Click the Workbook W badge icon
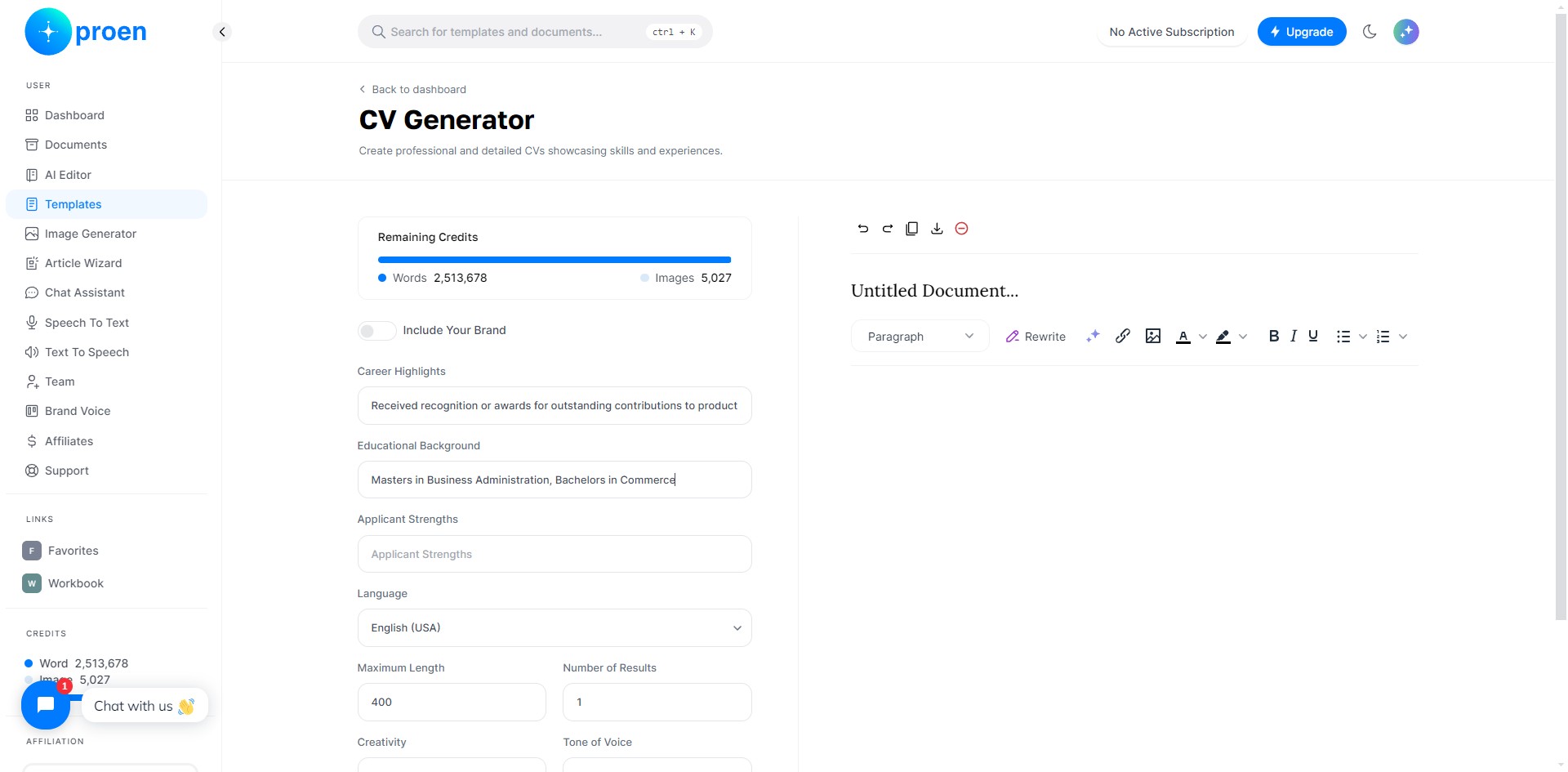Viewport: 1568px width, 772px height. point(32,583)
